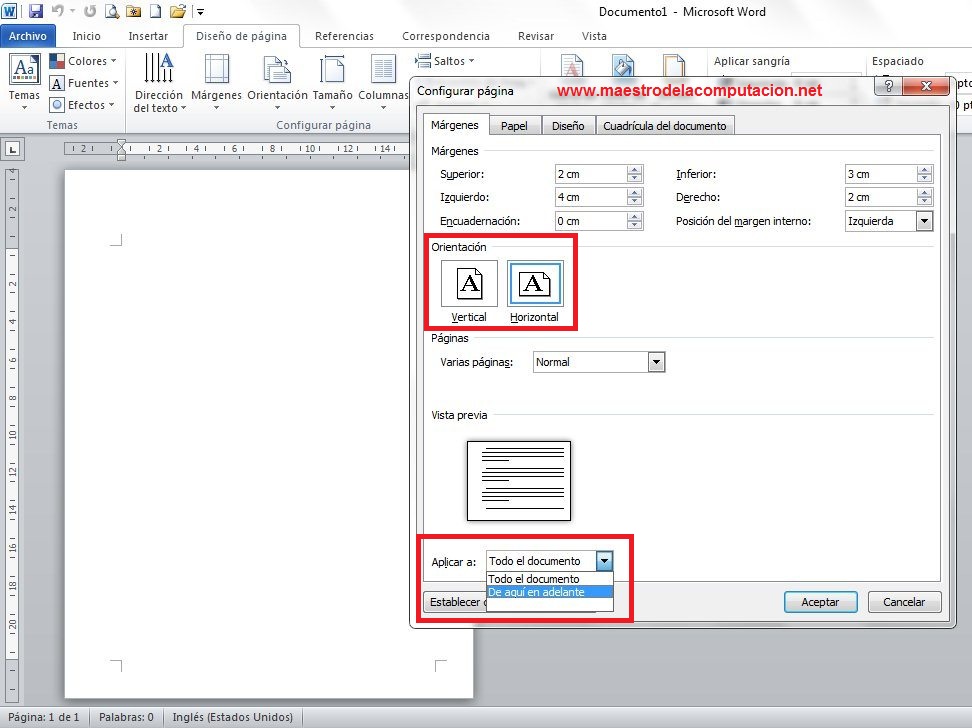Image resolution: width=972 pixels, height=728 pixels.
Task: Open the Orientación ribbon dropdown
Action: (277, 83)
